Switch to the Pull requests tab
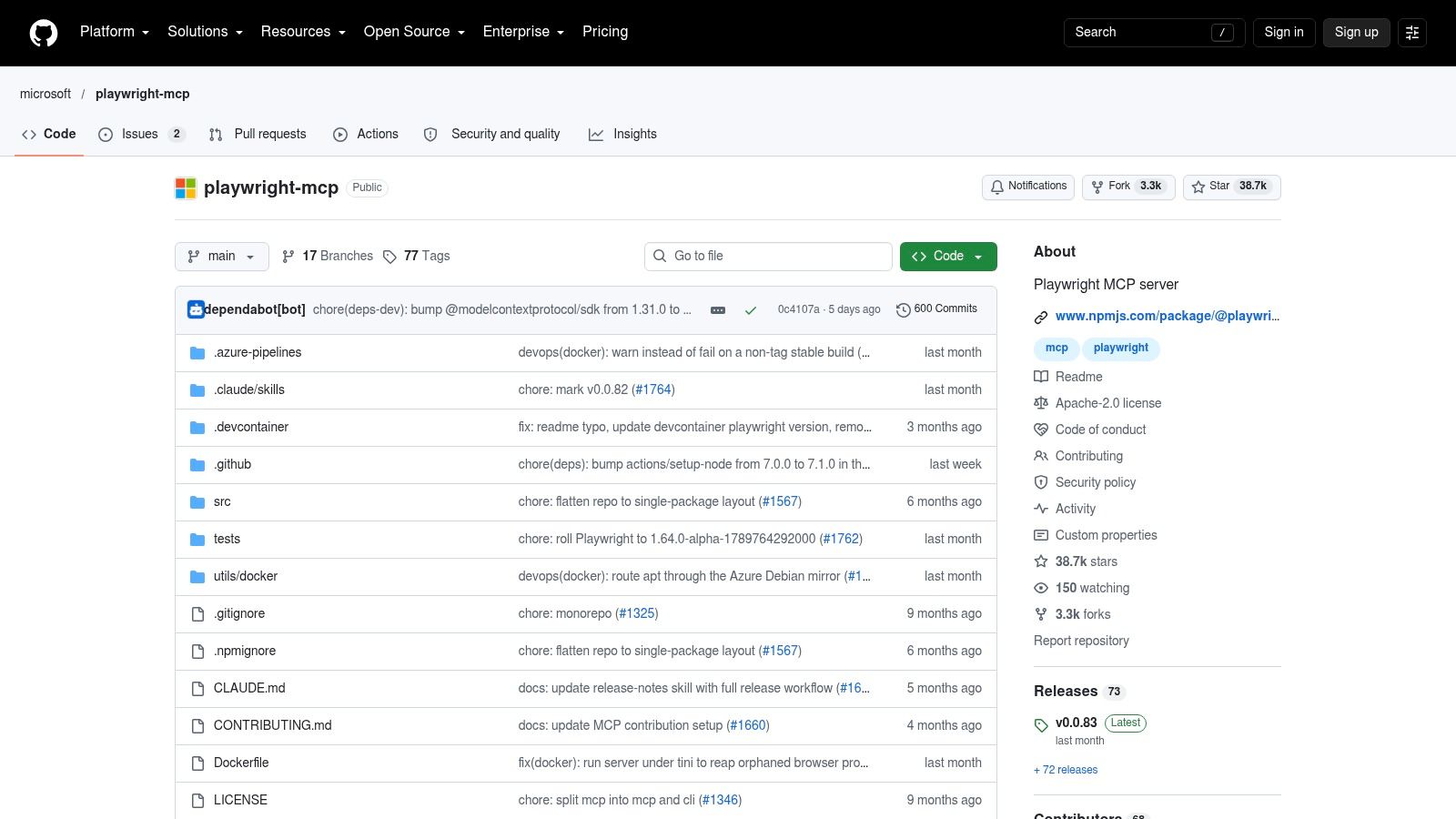1456x819 pixels. (258, 134)
